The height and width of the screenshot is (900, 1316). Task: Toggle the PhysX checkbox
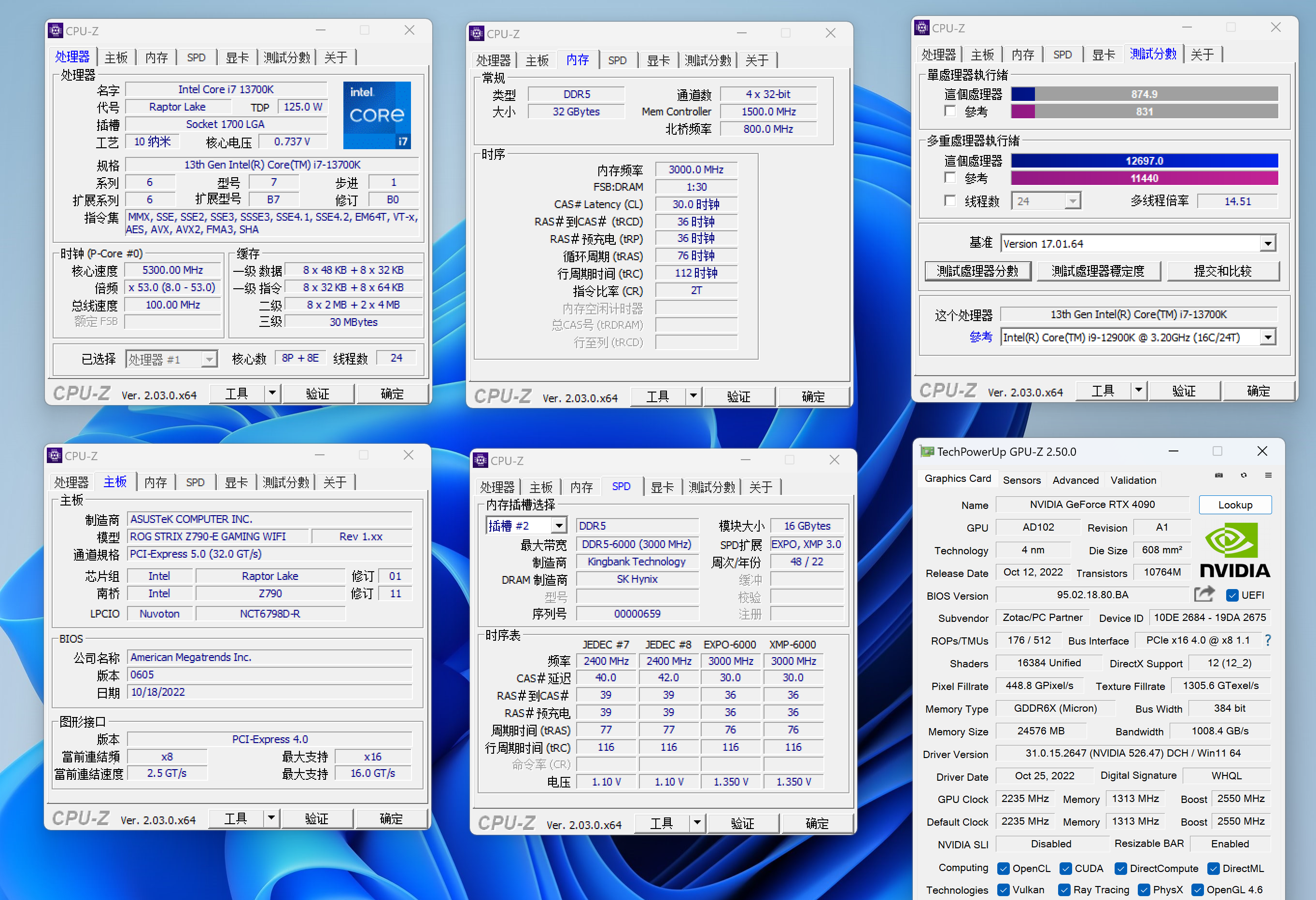(x=1143, y=890)
